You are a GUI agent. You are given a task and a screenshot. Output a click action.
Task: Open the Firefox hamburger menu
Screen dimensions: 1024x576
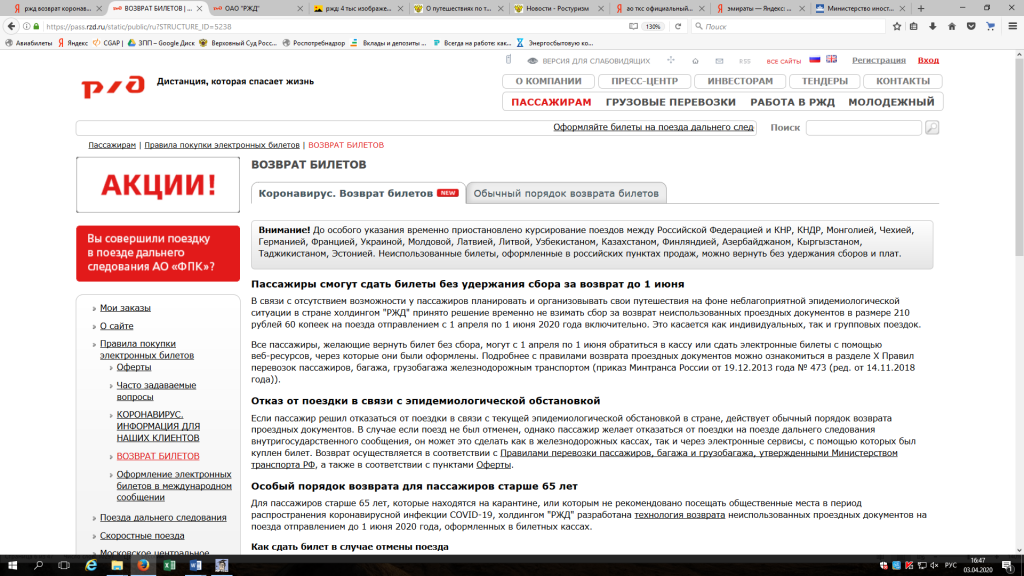[x=1014, y=27]
